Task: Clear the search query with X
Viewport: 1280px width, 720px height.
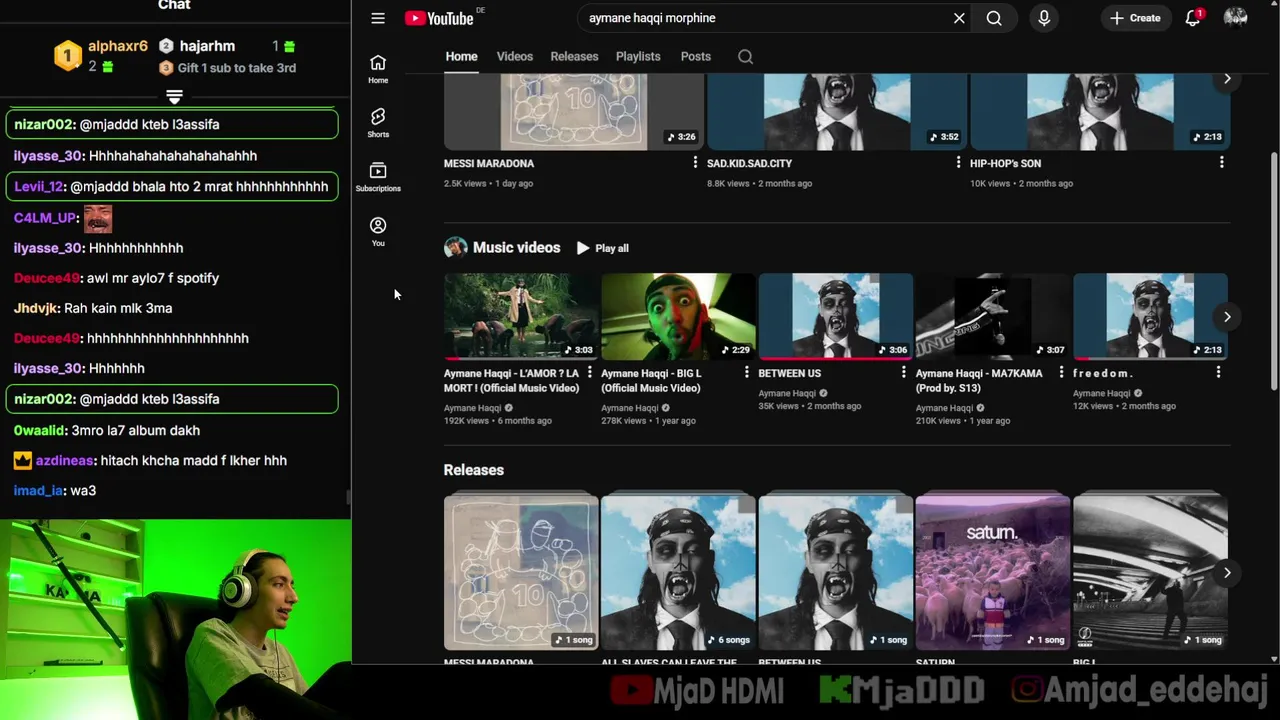Action: (959, 18)
